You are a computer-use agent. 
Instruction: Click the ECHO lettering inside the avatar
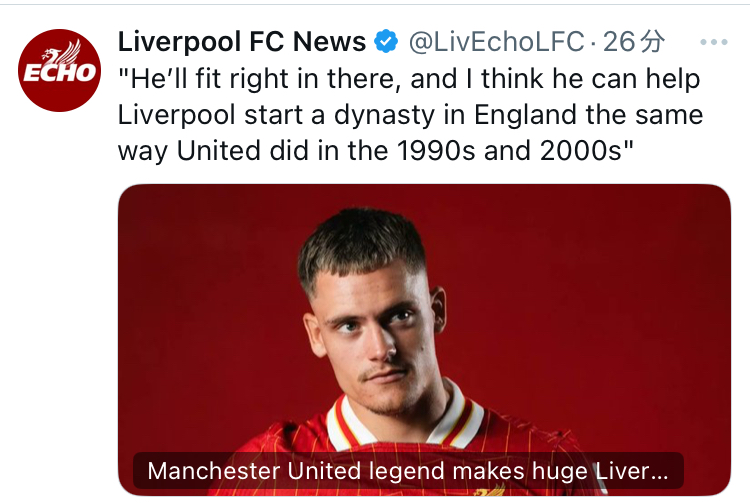[x=59, y=73]
